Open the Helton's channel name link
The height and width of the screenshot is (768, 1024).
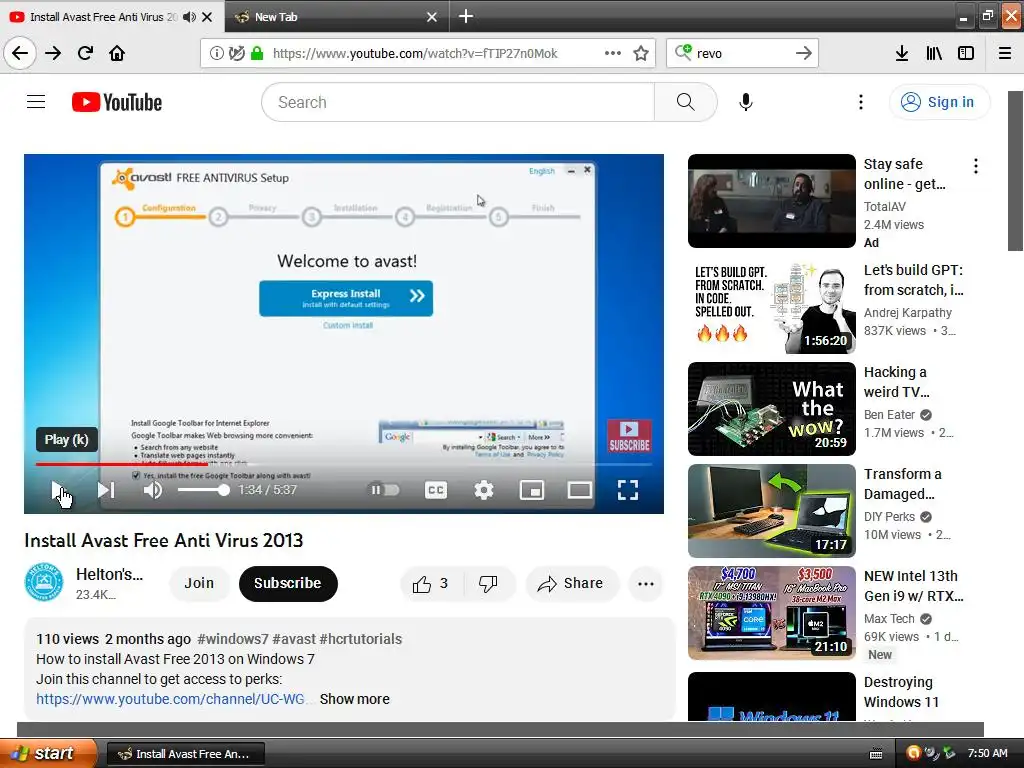(109, 575)
